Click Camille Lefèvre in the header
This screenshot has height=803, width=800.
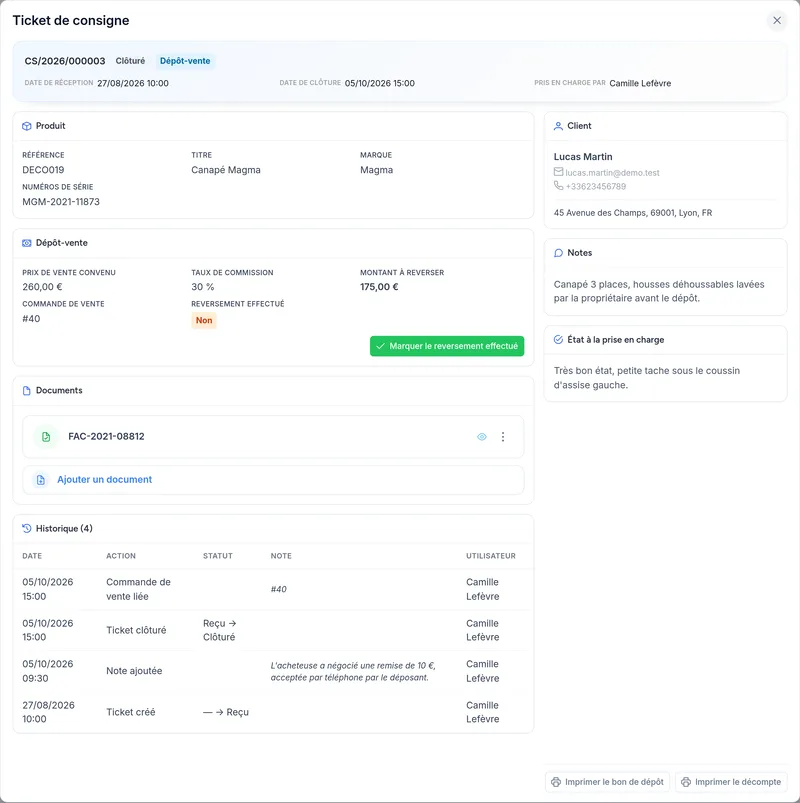pyautogui.click(x=640, y=83)
